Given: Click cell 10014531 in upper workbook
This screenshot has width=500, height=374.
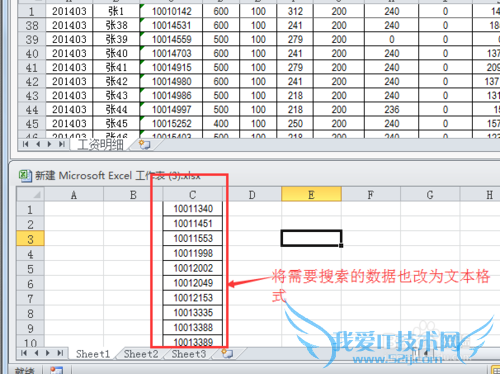Looking at the screenshot, I should 171,25.
